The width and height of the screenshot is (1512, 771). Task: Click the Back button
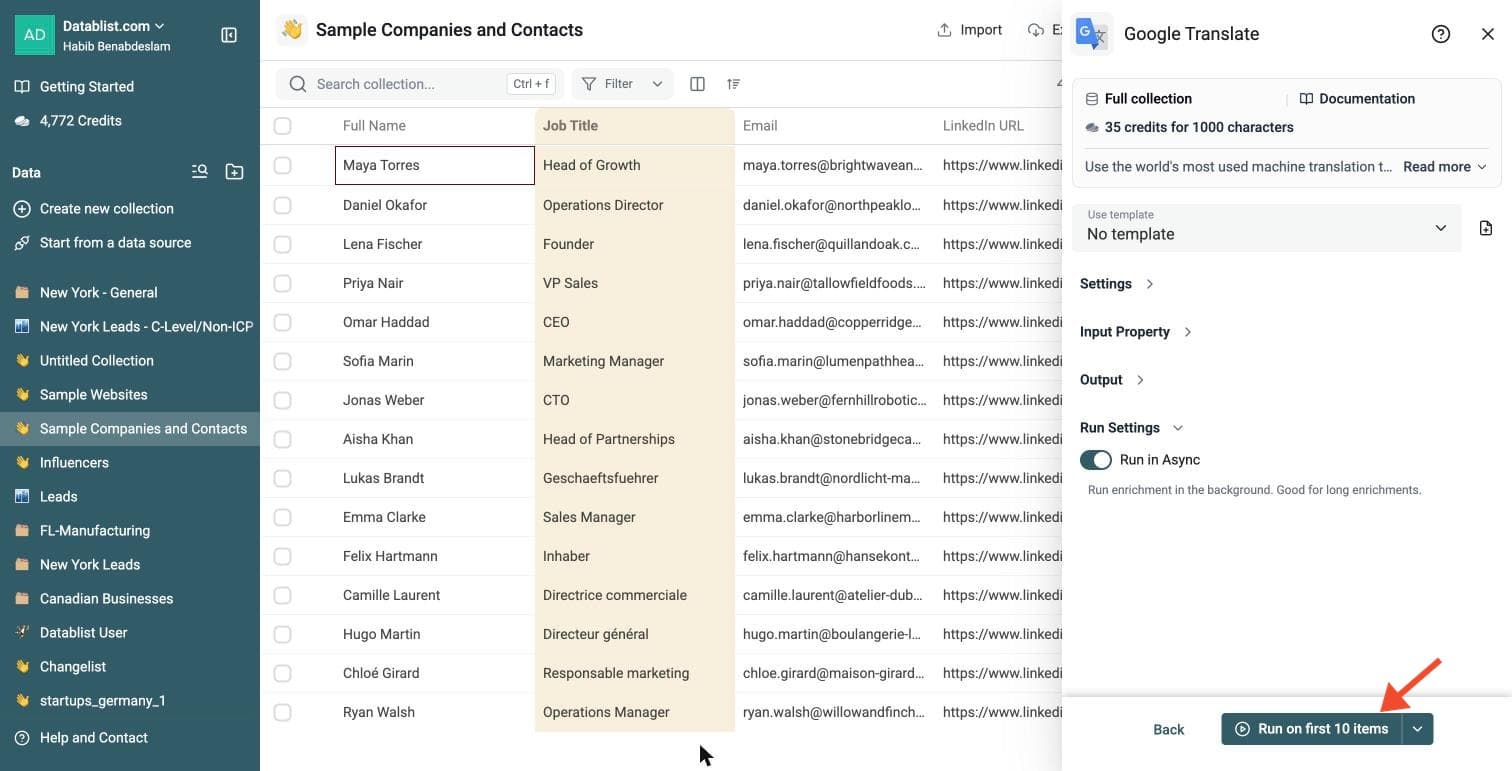pos(1168,730)
